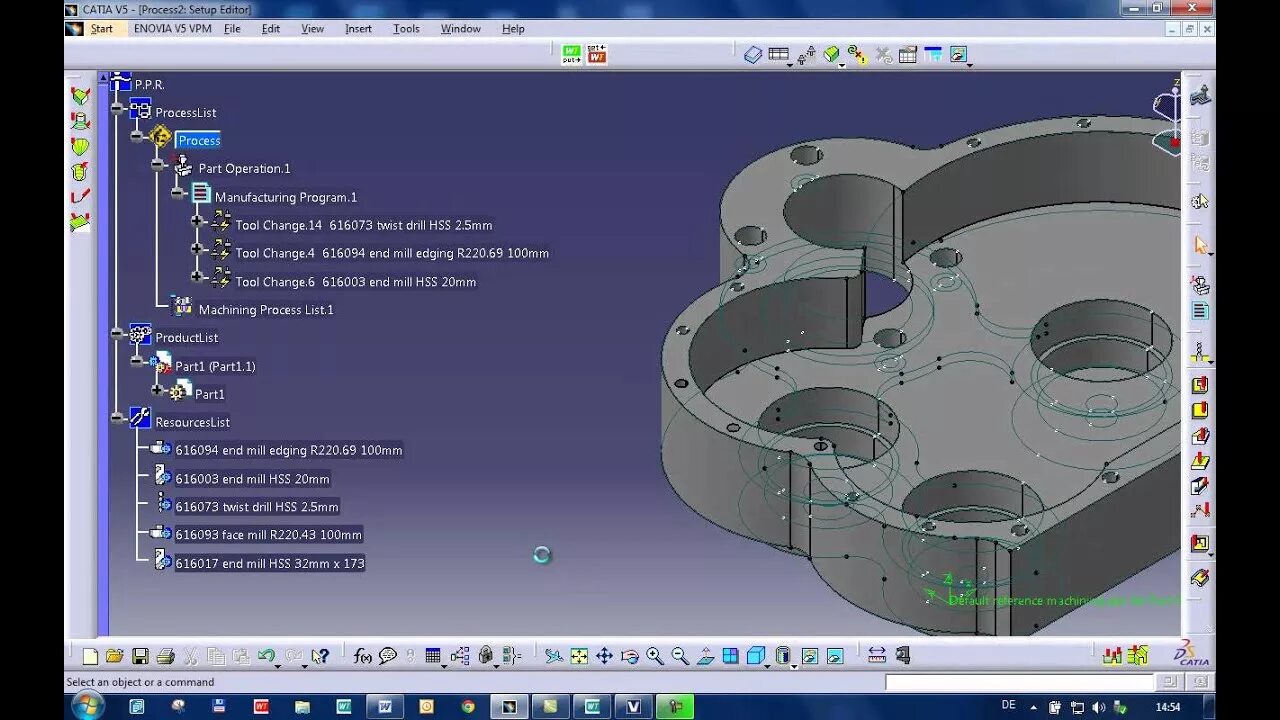Expand Tool Change.4 tree node

coord(197,249)
